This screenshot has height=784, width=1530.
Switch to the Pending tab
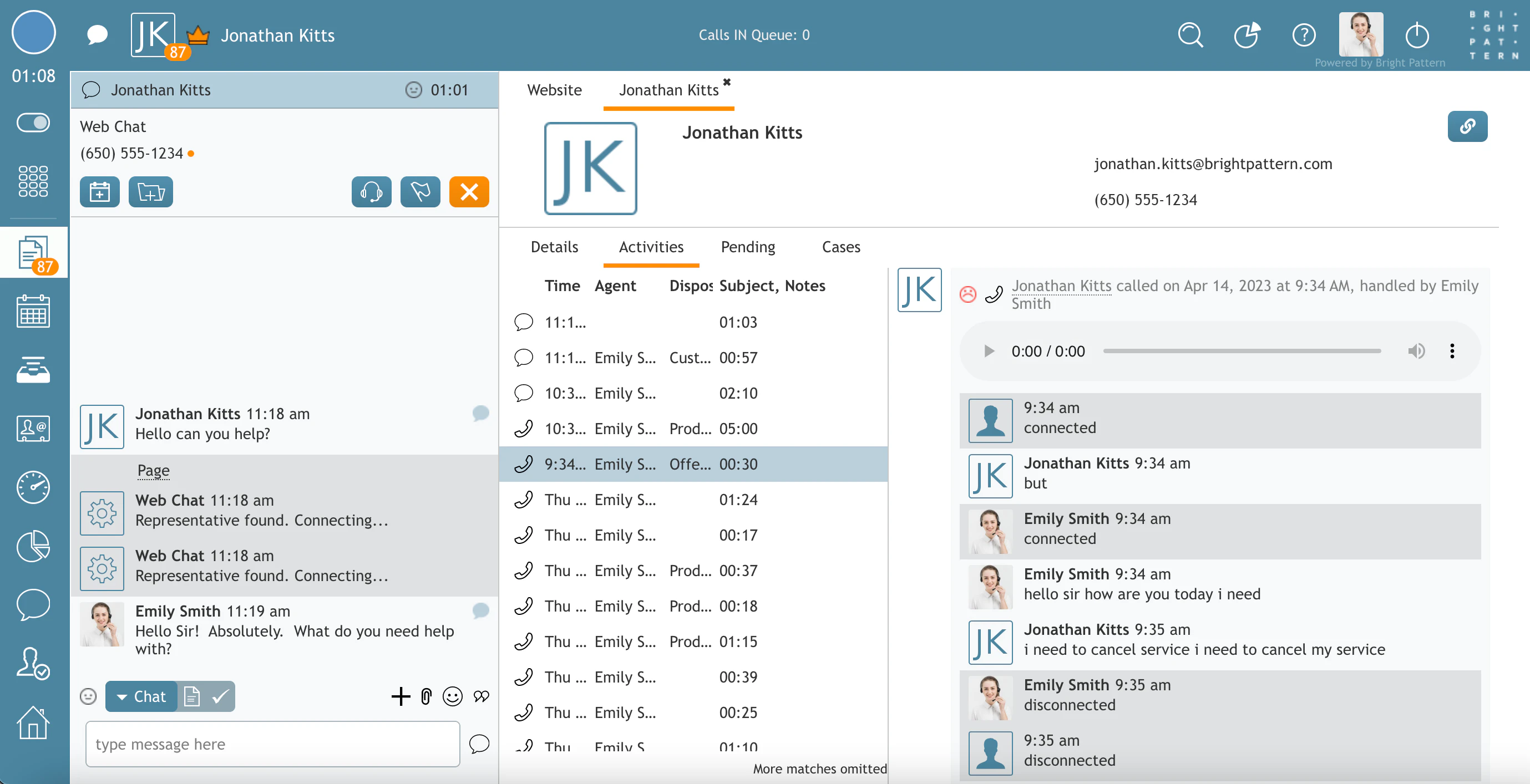click(x=747, y=247)
